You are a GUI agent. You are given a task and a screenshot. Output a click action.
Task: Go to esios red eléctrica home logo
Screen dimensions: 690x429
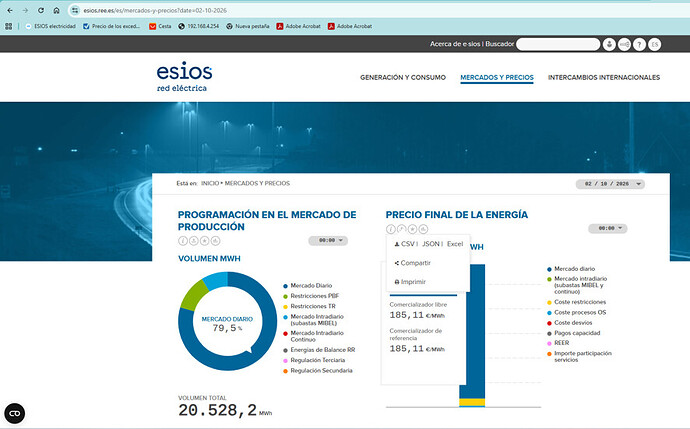(184, 77)
